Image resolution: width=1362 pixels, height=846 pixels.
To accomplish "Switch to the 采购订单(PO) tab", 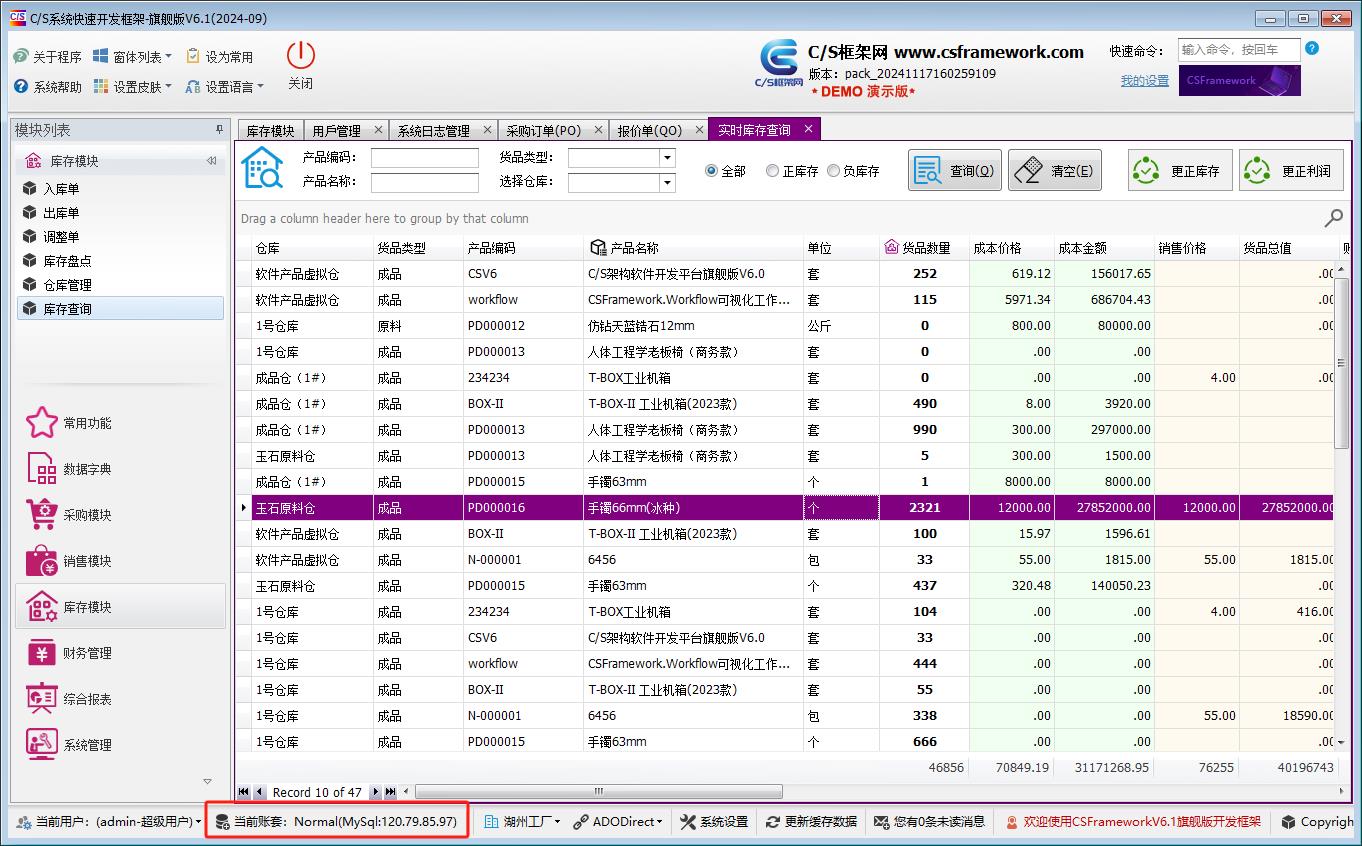I will point(543,131).
